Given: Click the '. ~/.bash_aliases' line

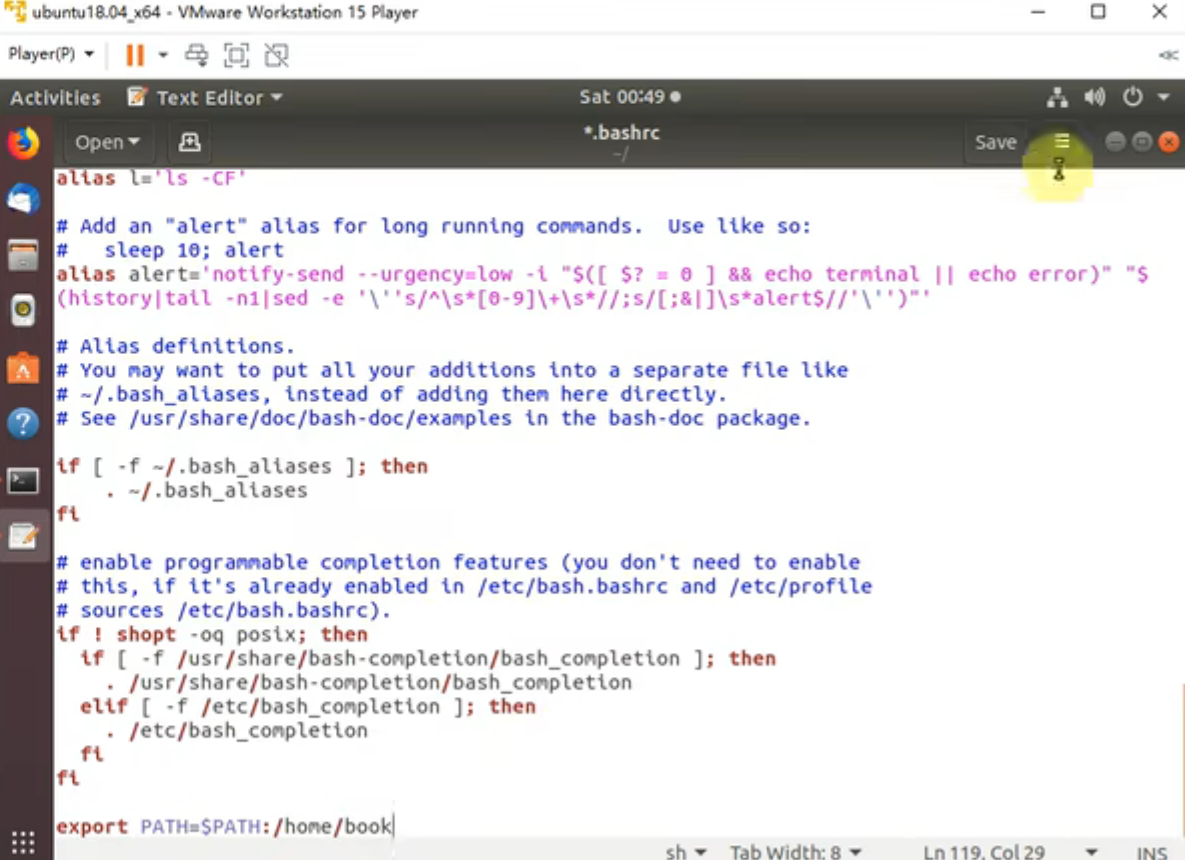Looking at the screenshot, I should pyautogui.click(x=206, y=490).
